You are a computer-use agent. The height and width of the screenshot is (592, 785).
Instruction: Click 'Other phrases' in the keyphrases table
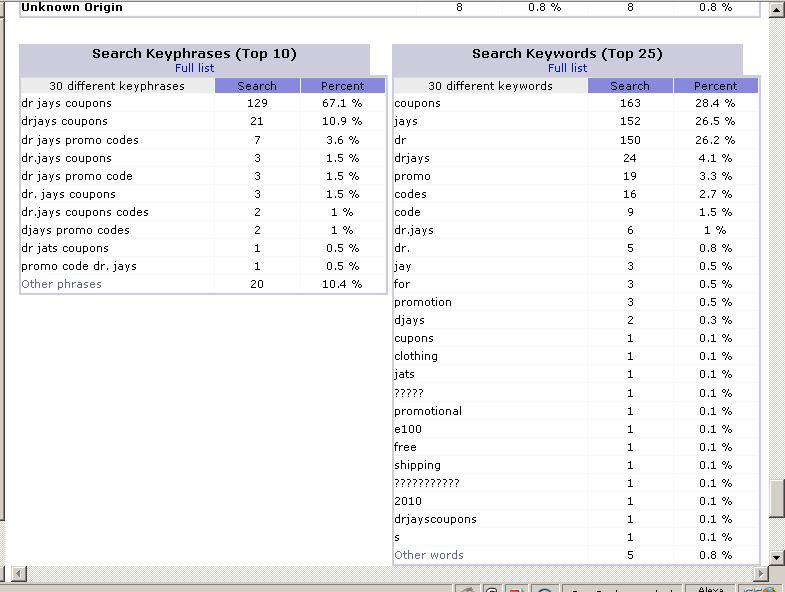point(61,284)
